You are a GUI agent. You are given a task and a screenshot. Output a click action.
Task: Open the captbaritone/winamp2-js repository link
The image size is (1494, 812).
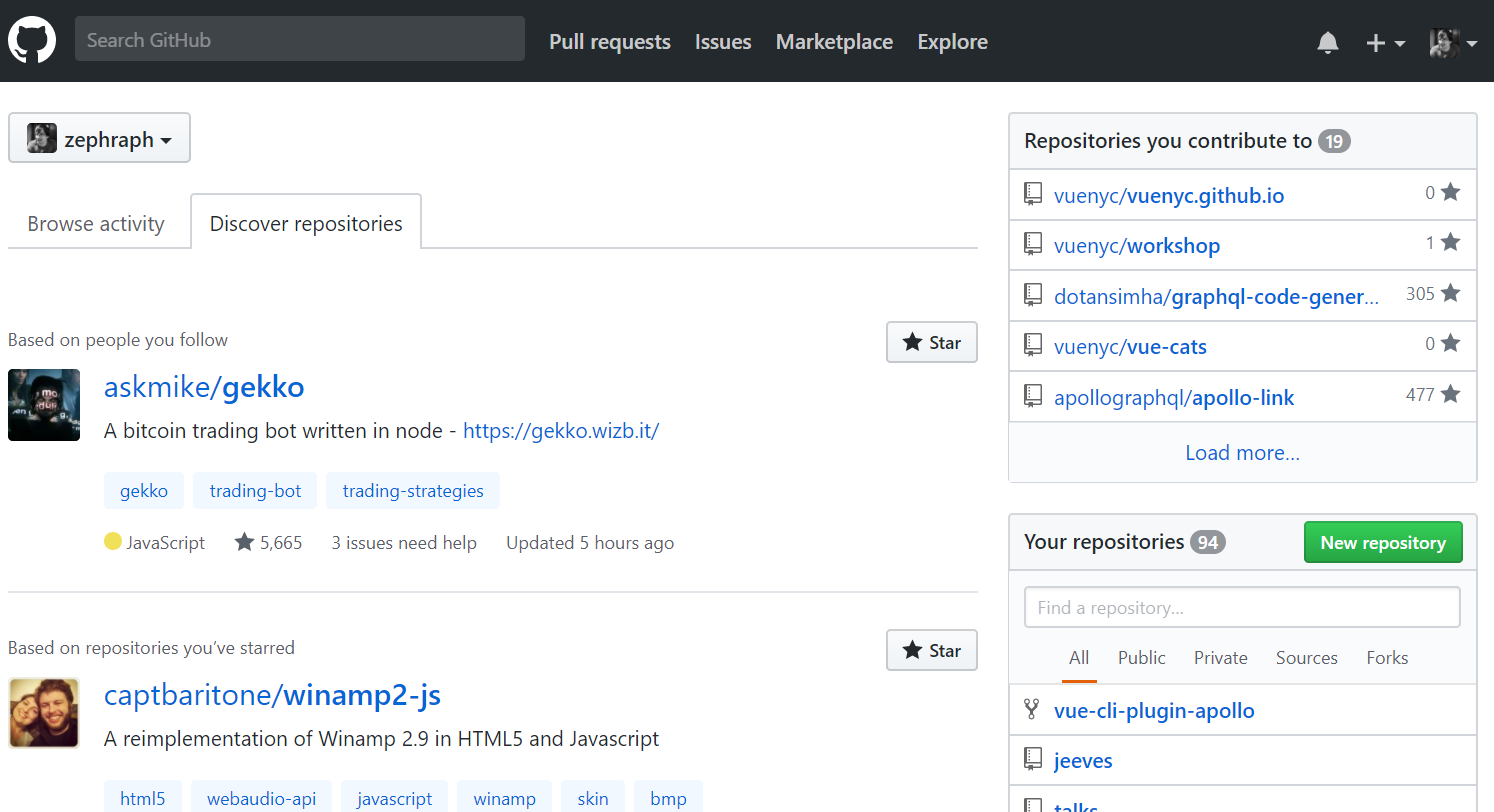click(272, 694)
